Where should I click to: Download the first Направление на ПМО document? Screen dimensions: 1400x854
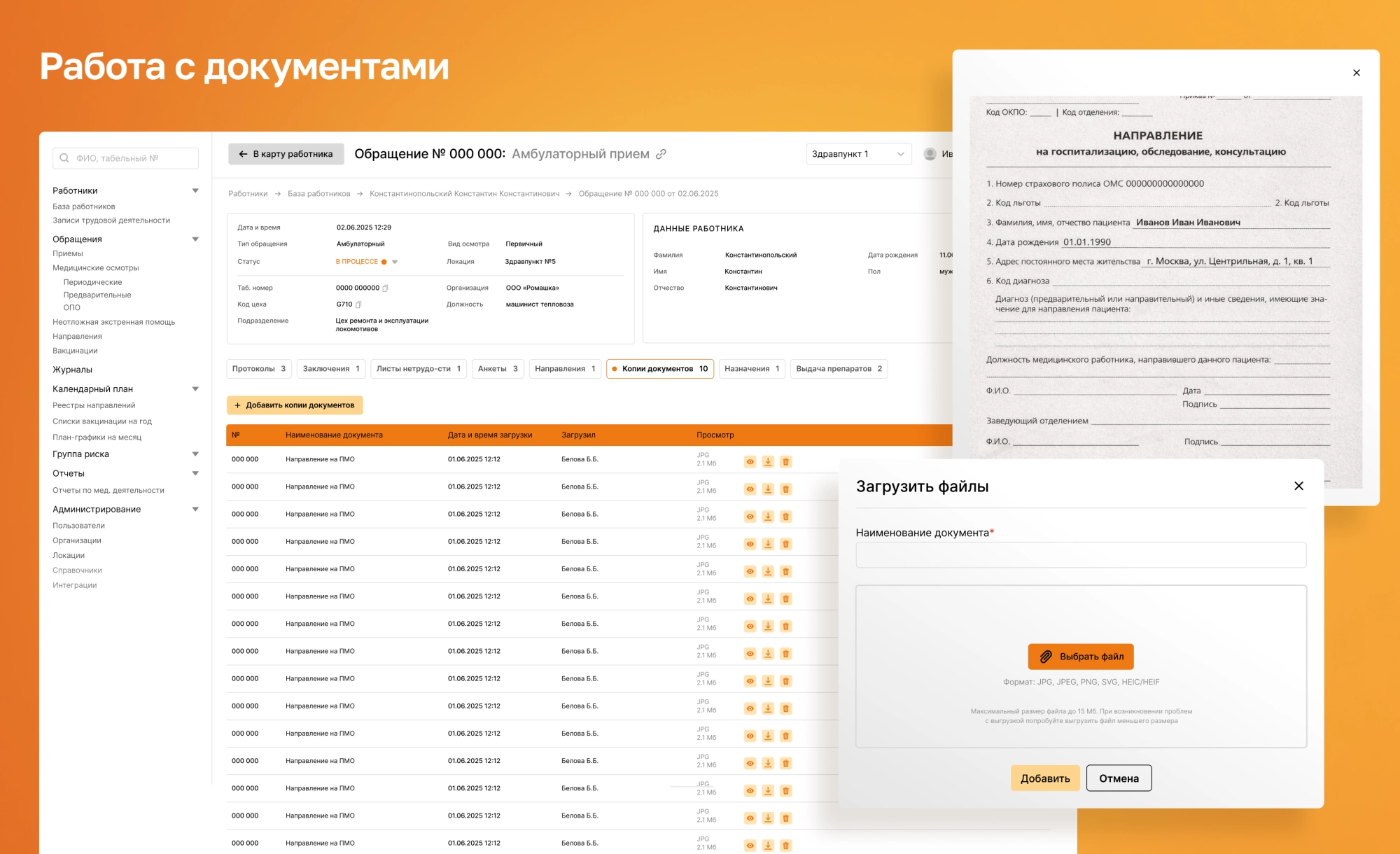(x=768, y=461)
